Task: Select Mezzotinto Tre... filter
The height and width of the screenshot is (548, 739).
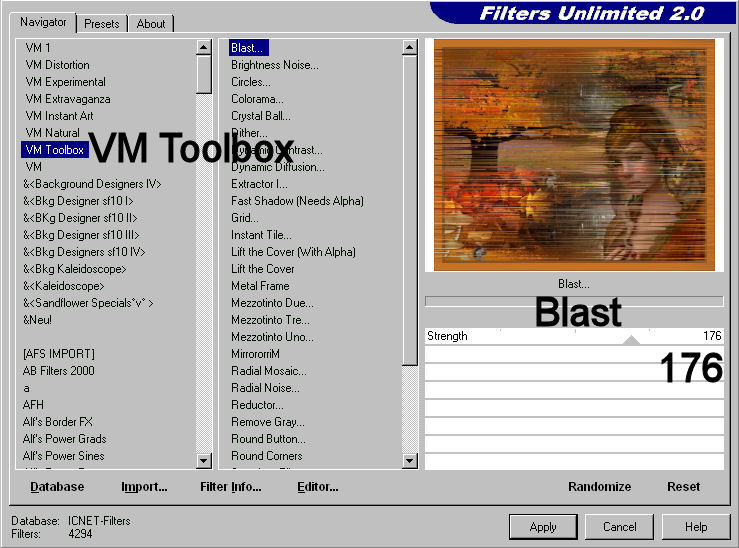Action: [271, 319]
